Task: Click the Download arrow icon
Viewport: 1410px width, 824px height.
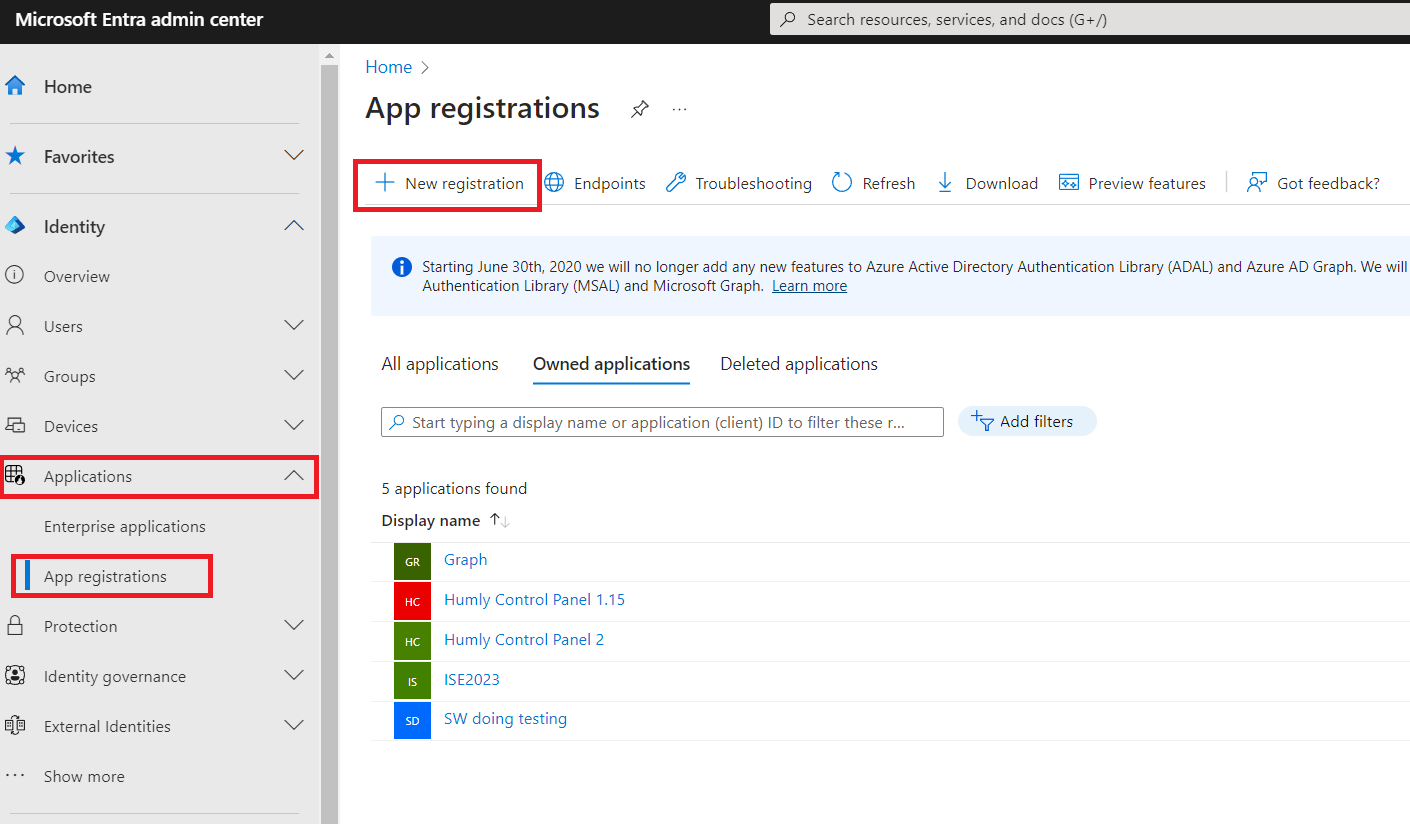Action: coord(945,183)
